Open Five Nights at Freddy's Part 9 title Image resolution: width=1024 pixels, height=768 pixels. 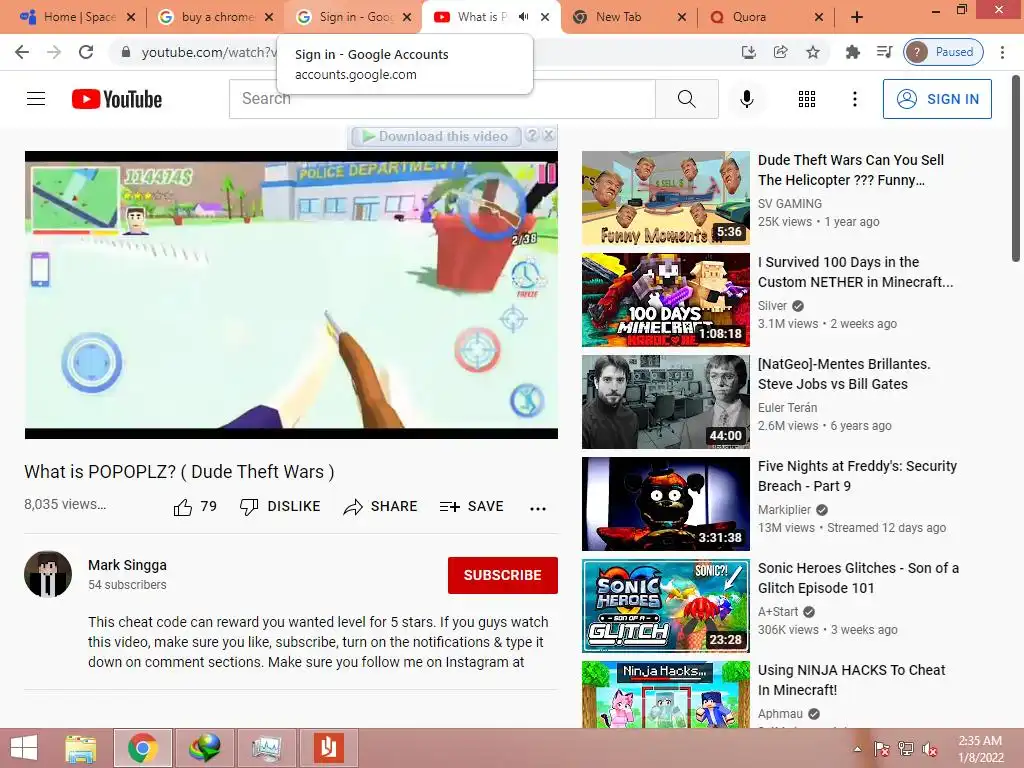(x=857, y=476)
